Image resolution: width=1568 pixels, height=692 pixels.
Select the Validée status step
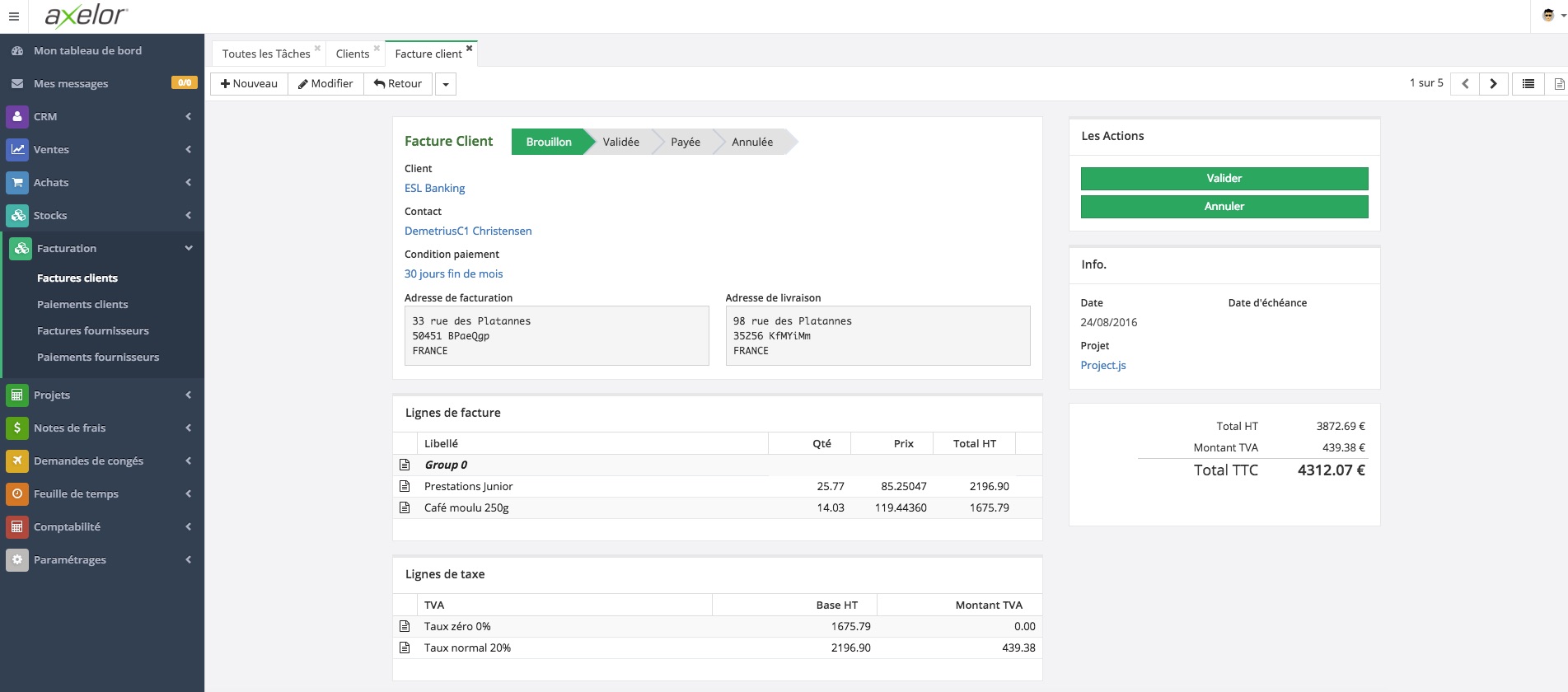[620, 142]
